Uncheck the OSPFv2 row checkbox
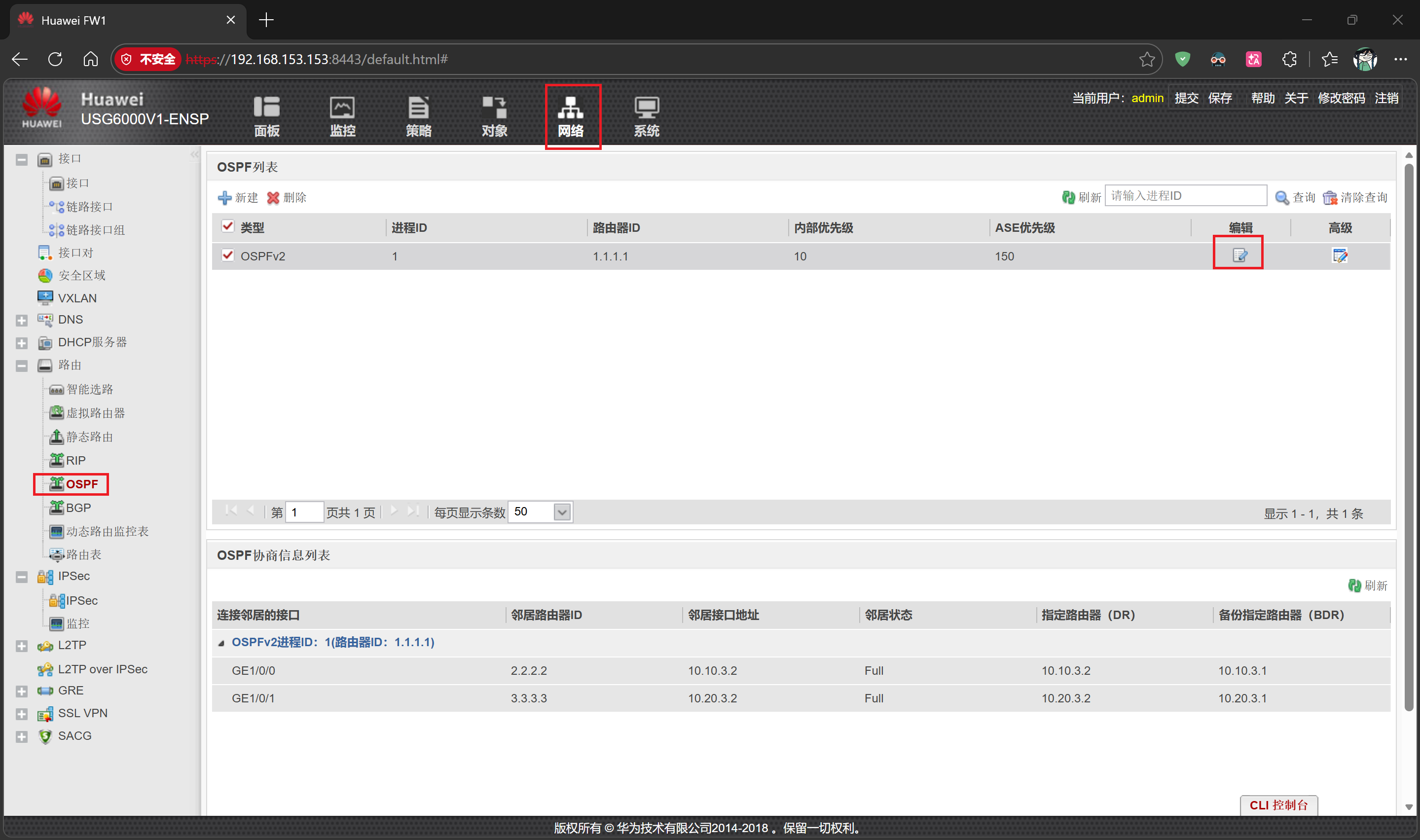1420x840 pixels. coord(227,256)
